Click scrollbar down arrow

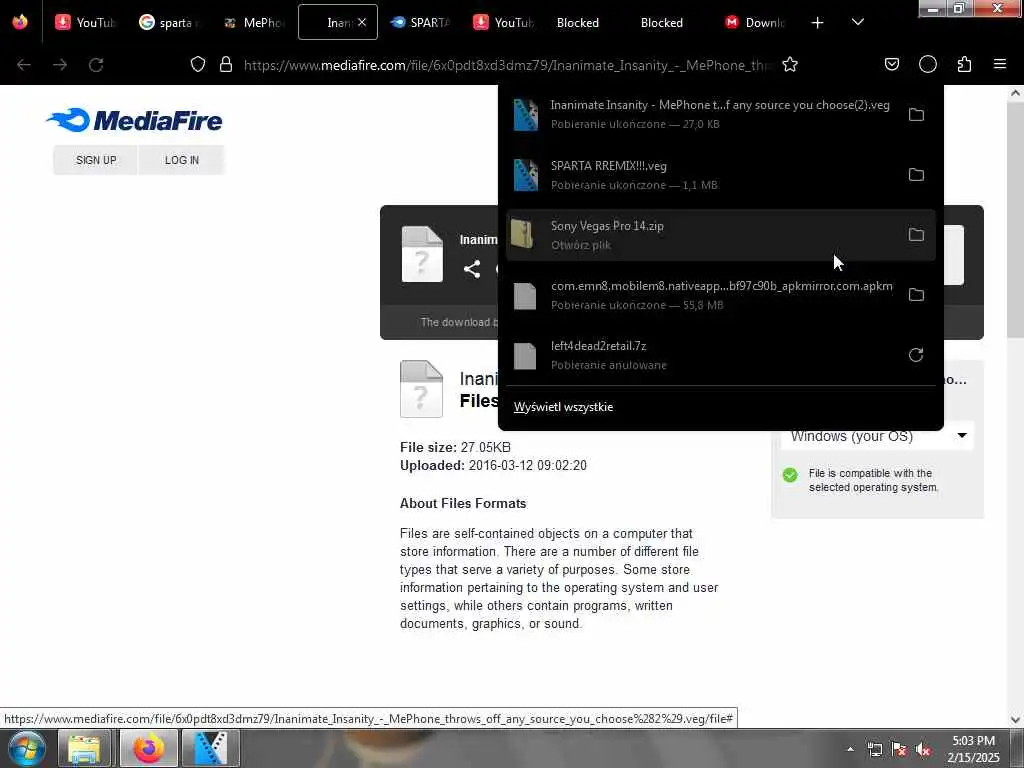(x=1015, y=720)
